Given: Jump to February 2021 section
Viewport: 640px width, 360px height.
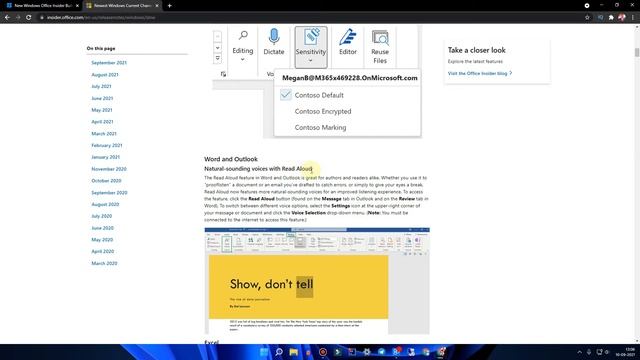Looking at the screenshot, I should [107, 145].
